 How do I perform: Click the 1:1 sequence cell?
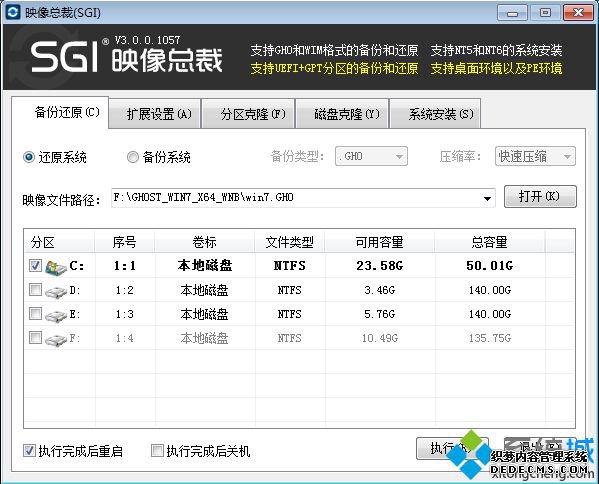pyautogui.click(x=125, y=265)
